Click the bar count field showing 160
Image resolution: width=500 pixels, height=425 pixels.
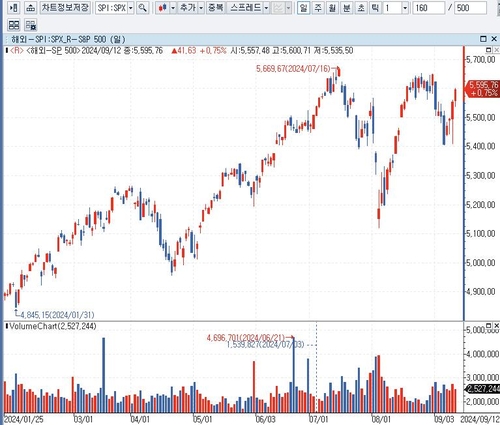(428, 8)
